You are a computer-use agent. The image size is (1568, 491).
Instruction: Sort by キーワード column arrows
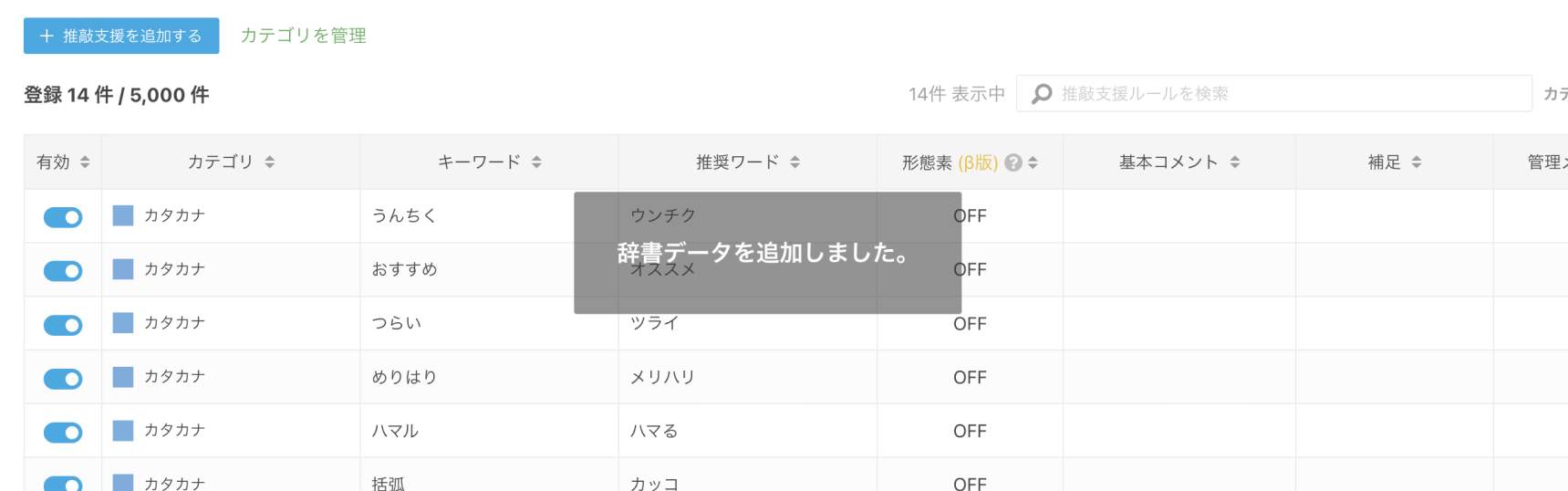coord(536,162)
